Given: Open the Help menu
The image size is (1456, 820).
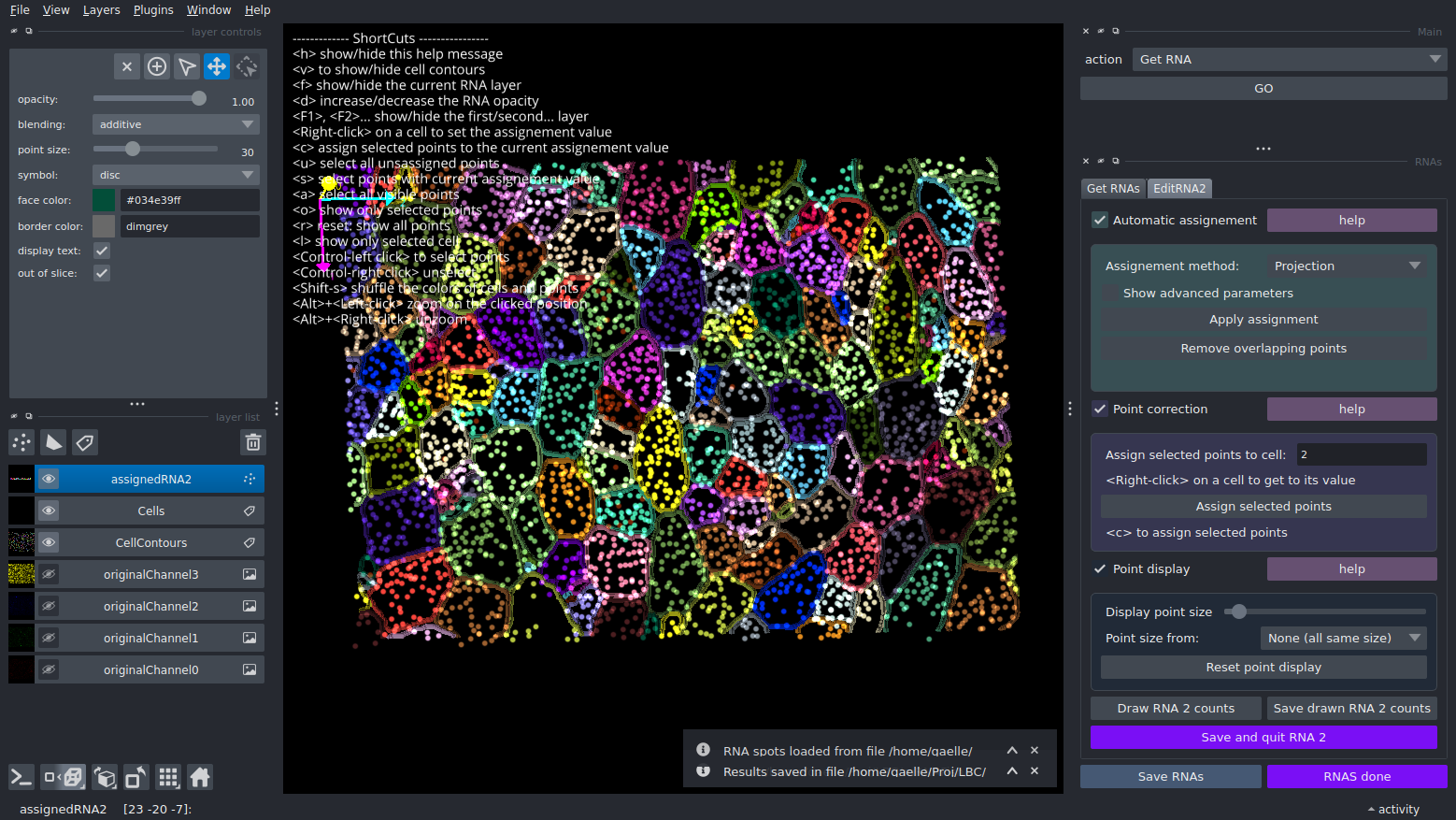Looking at the screenshot, I should pyautogui.click(x=257, y=9).
